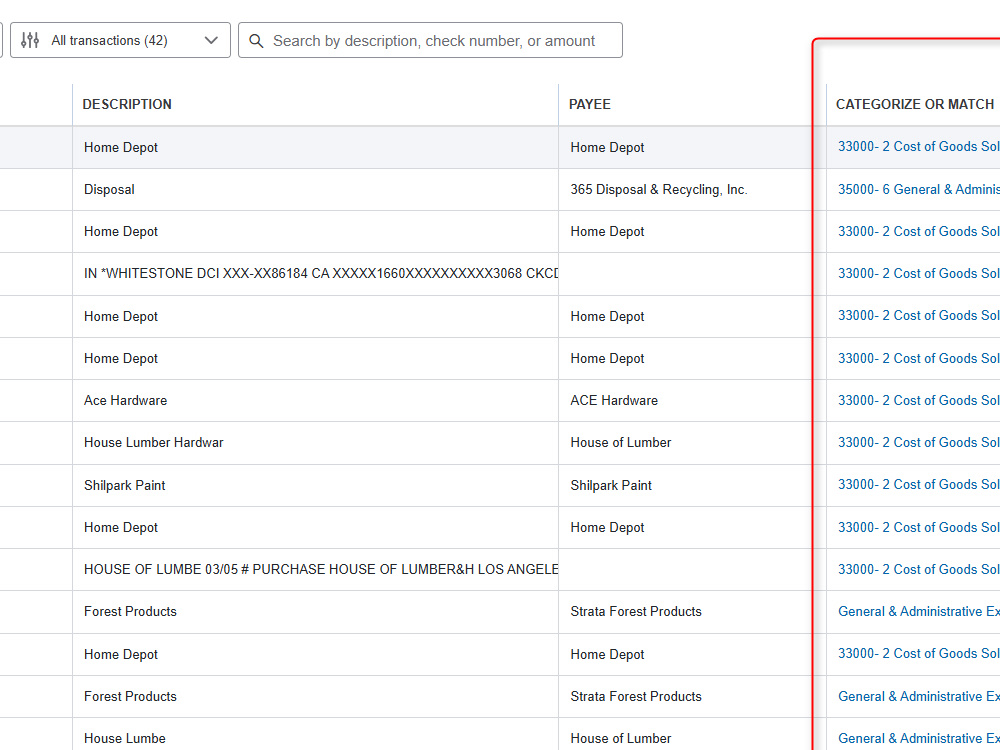Expand the All transactions (42) chevron
1000x750 pixels.
coord(211,40)
